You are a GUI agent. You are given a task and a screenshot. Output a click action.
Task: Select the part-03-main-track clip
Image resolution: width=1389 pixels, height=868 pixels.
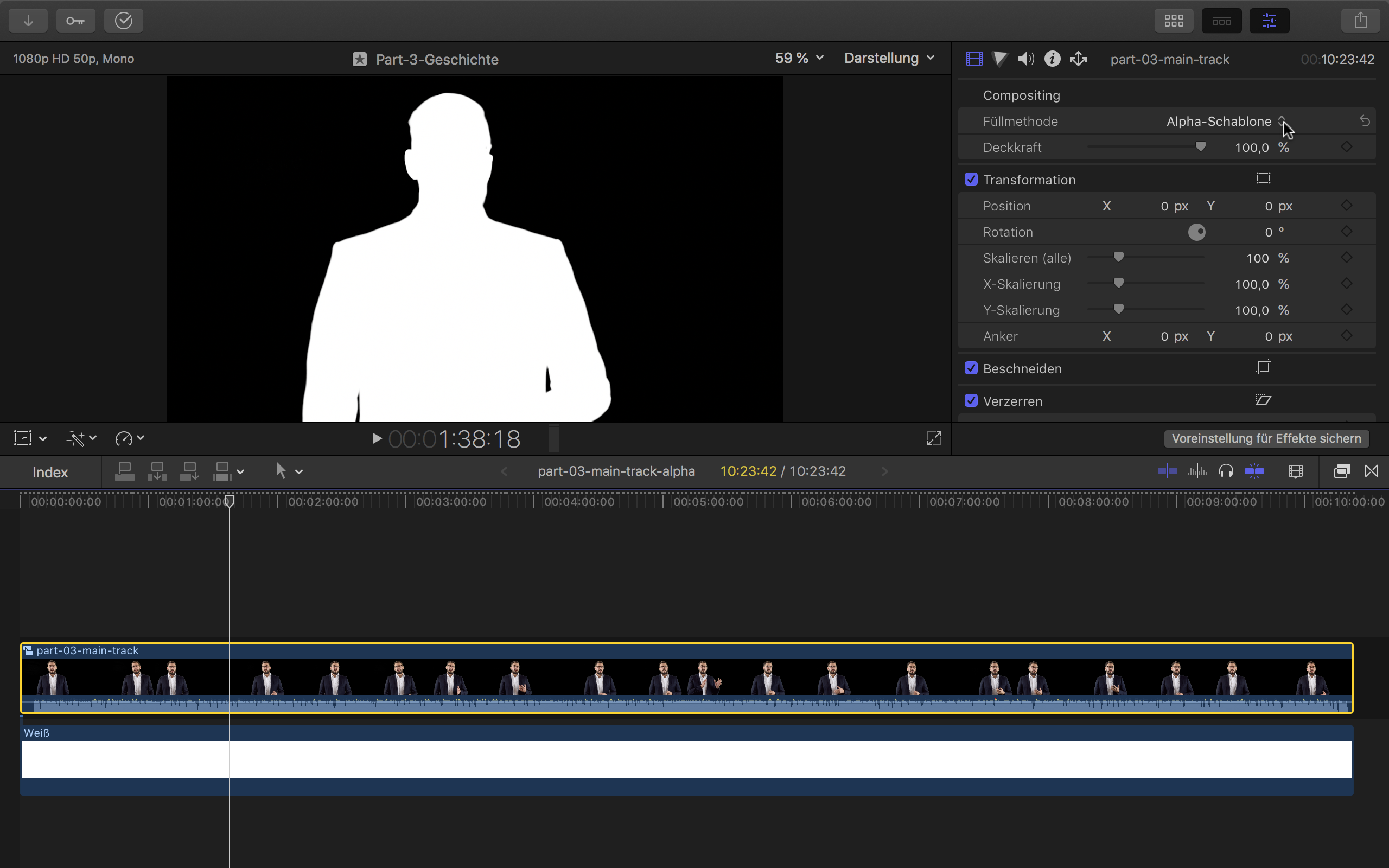[x=687, y=678]
